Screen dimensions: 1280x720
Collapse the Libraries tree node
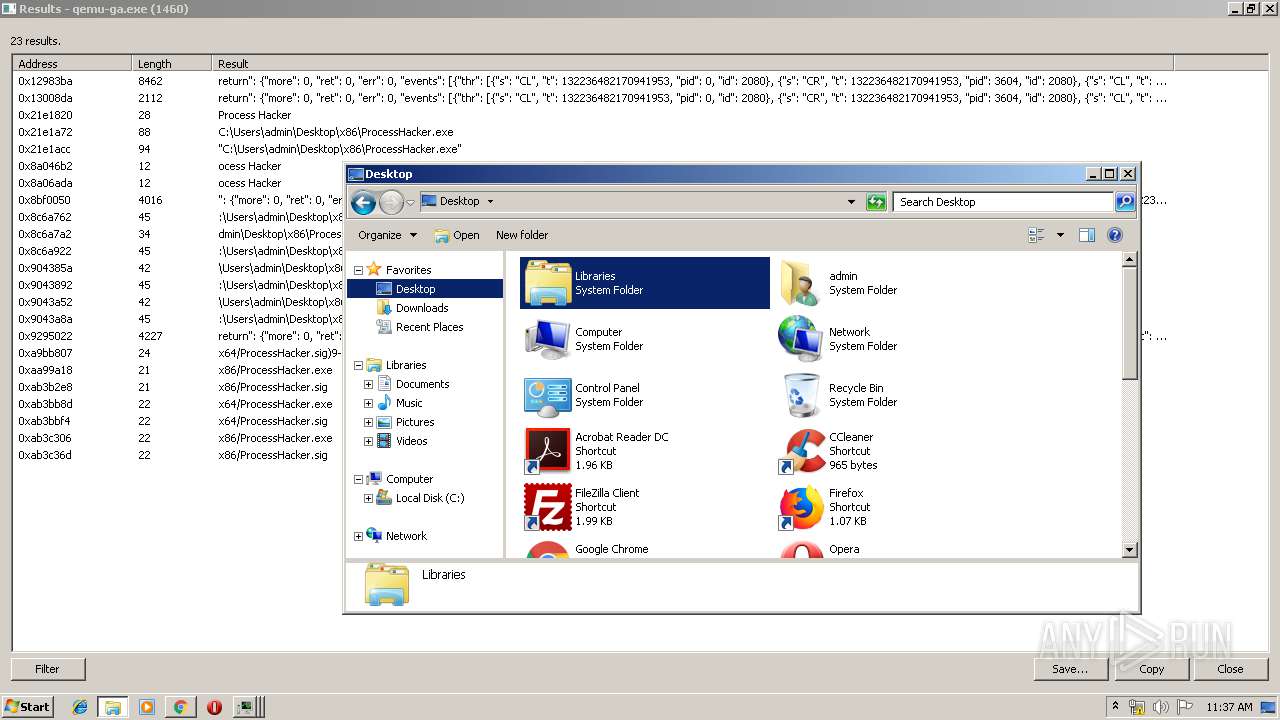pyautogui.click(x=358, y=365)
